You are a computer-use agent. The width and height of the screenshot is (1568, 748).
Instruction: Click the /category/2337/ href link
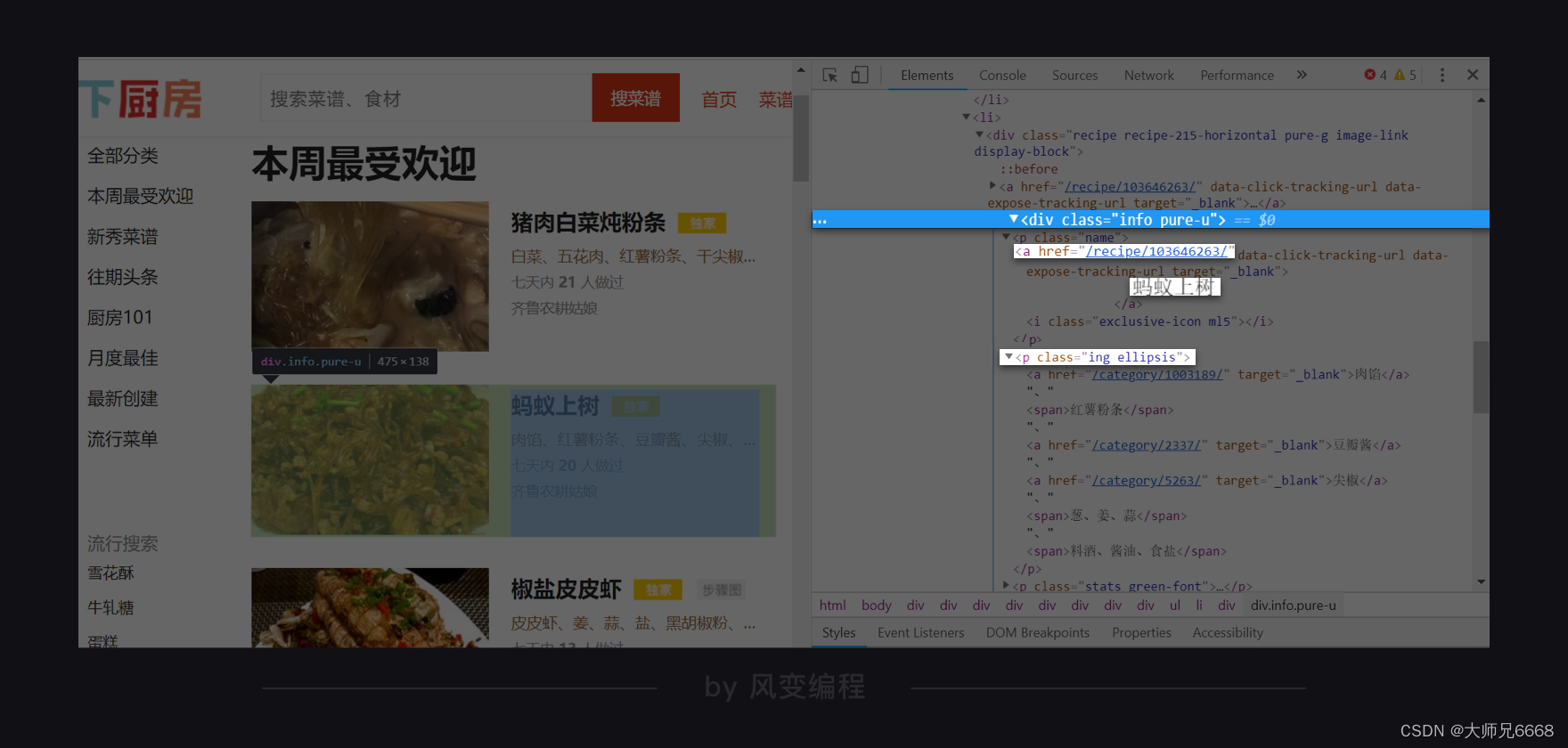(1147, 445)
